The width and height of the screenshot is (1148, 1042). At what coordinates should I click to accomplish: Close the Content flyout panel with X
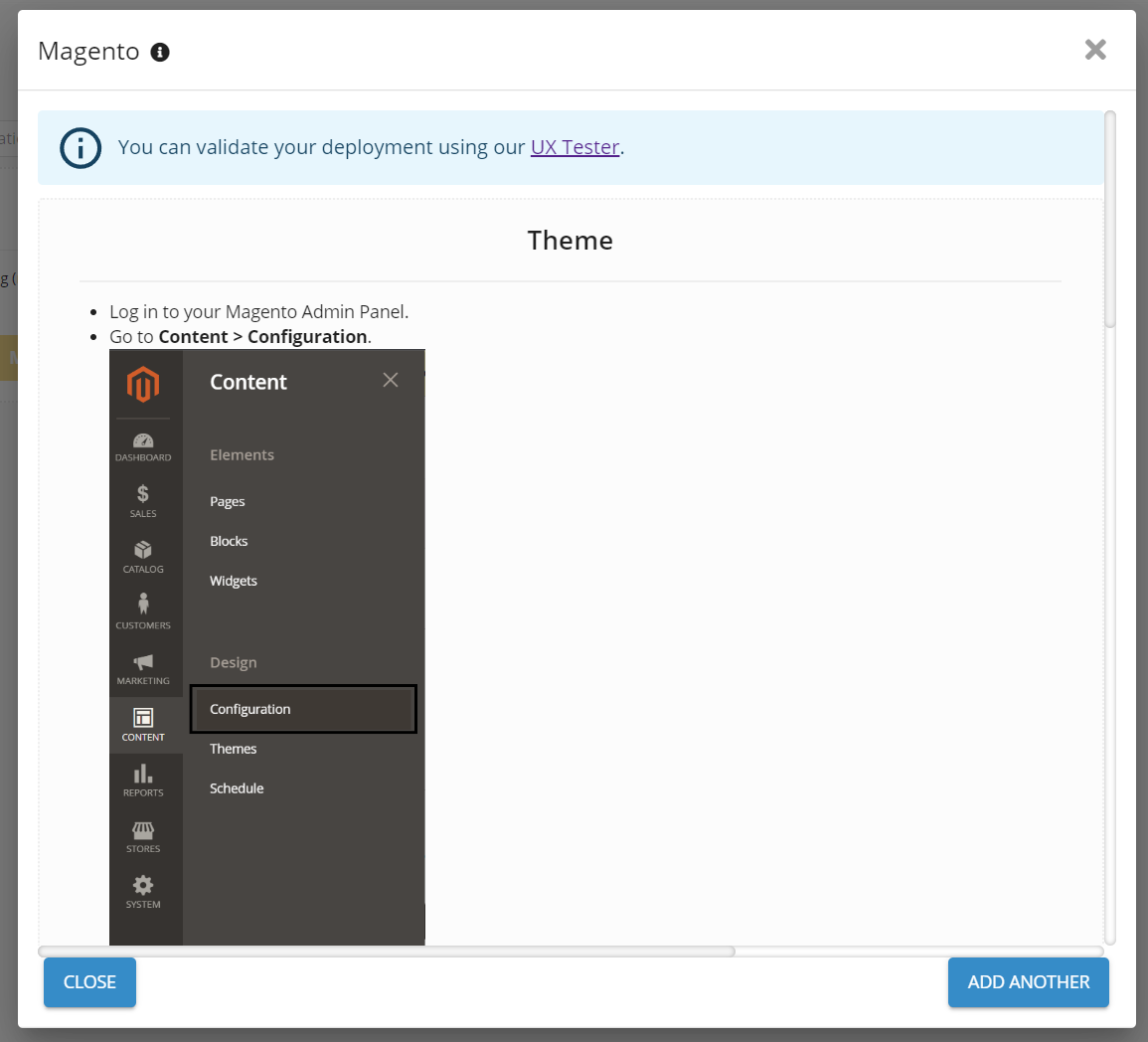click(x=391, y=380)
